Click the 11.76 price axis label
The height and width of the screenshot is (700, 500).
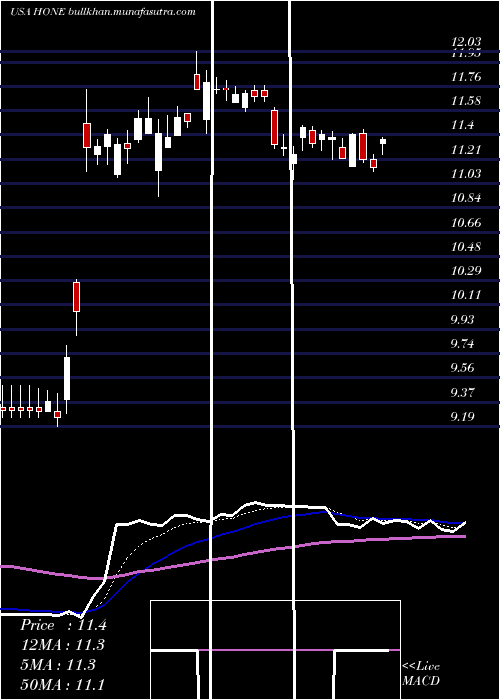pos(466,77)
